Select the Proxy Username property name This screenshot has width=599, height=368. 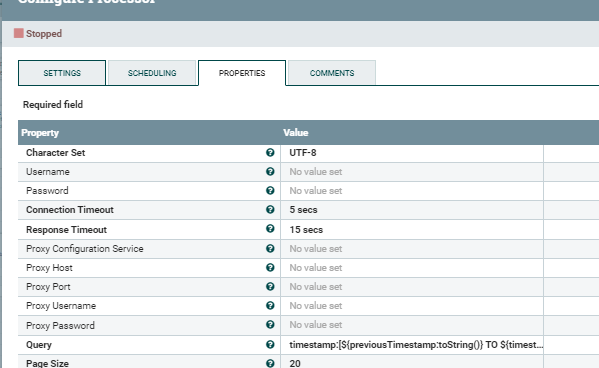coord(61,306)
